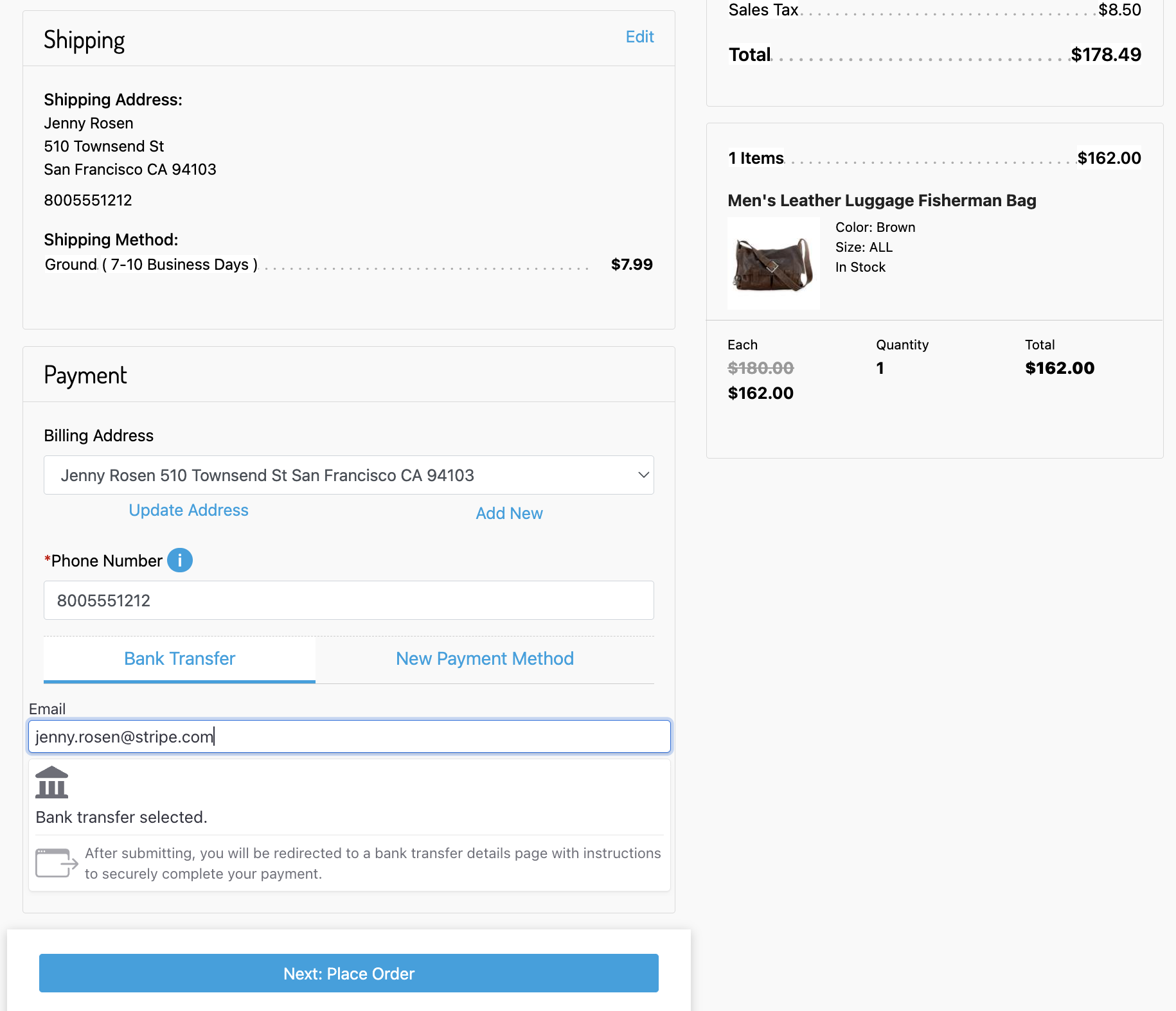Click the Shipping section heading
Screen dimensions: 1176x1011
click(x=84, y=40)
